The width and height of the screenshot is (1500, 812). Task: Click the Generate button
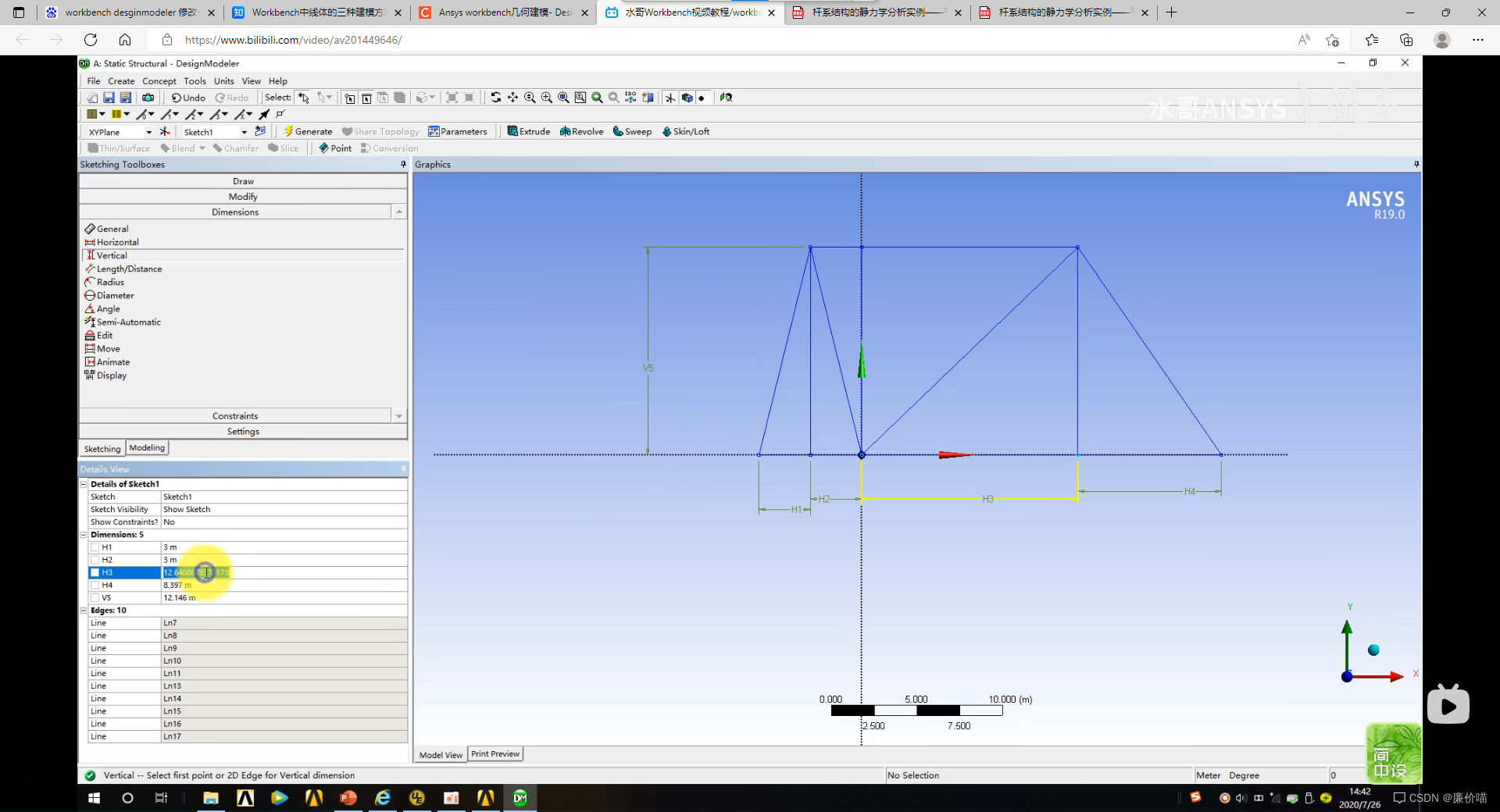pyautogui.click(x=308, y=131)
